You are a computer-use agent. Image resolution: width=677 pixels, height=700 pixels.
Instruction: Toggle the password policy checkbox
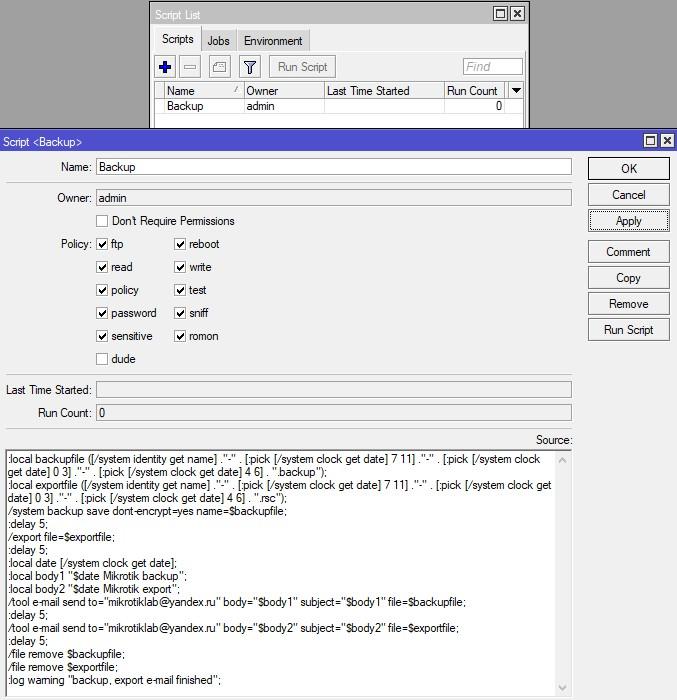point(102,313)
